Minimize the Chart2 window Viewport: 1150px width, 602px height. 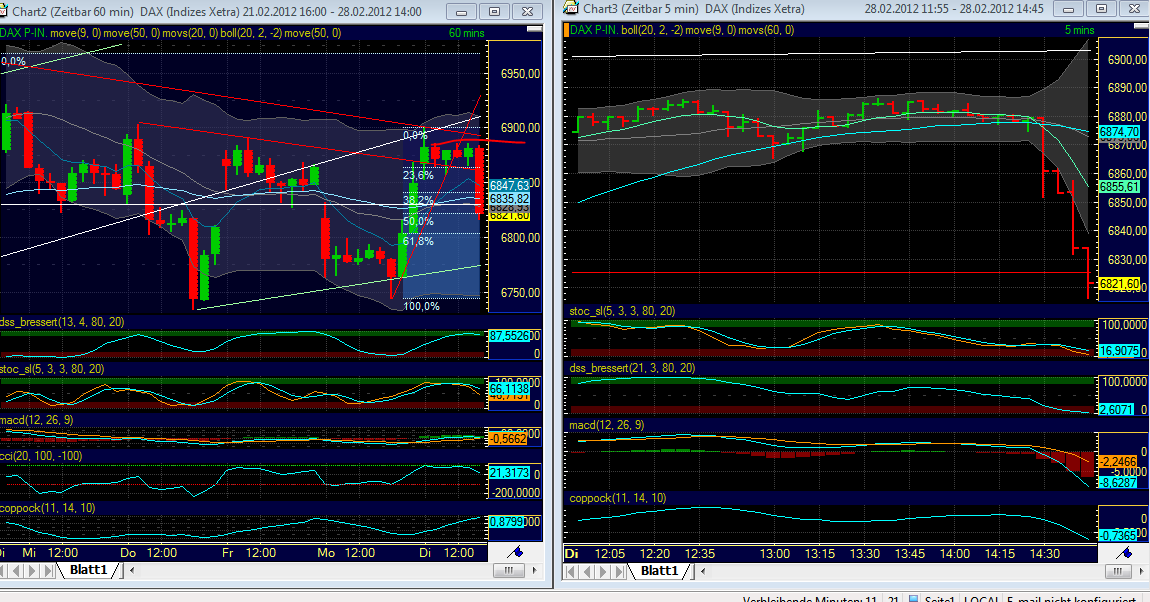[x=461, y=11]
